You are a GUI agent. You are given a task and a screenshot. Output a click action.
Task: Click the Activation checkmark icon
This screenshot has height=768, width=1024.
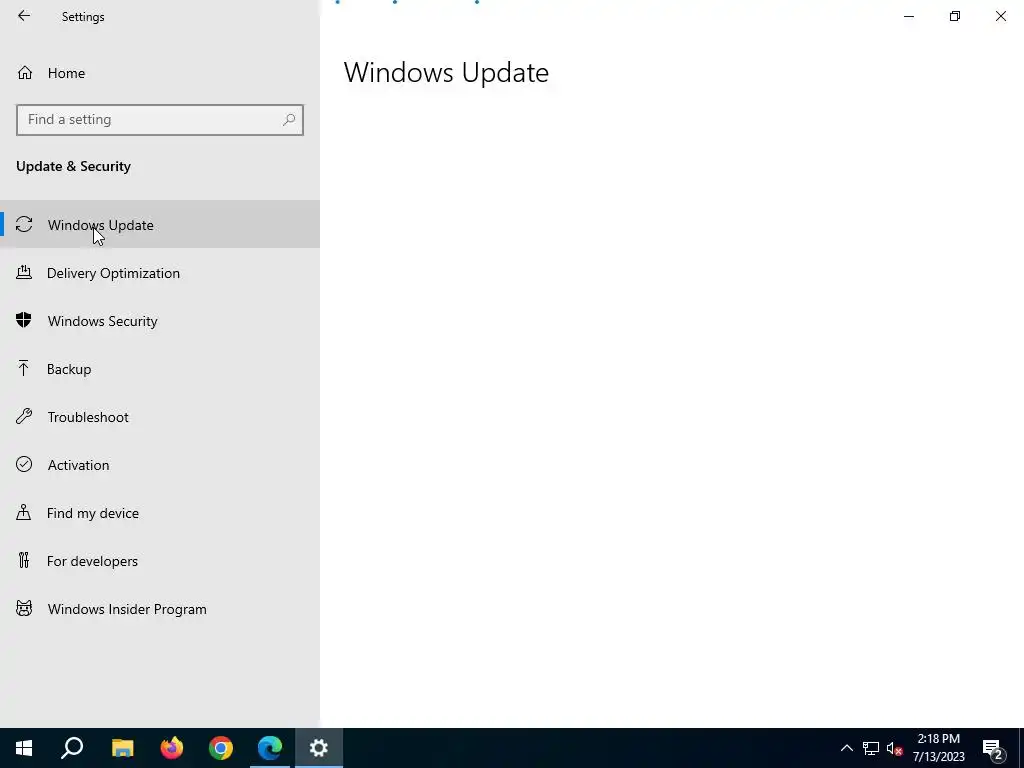click(24, 464)
